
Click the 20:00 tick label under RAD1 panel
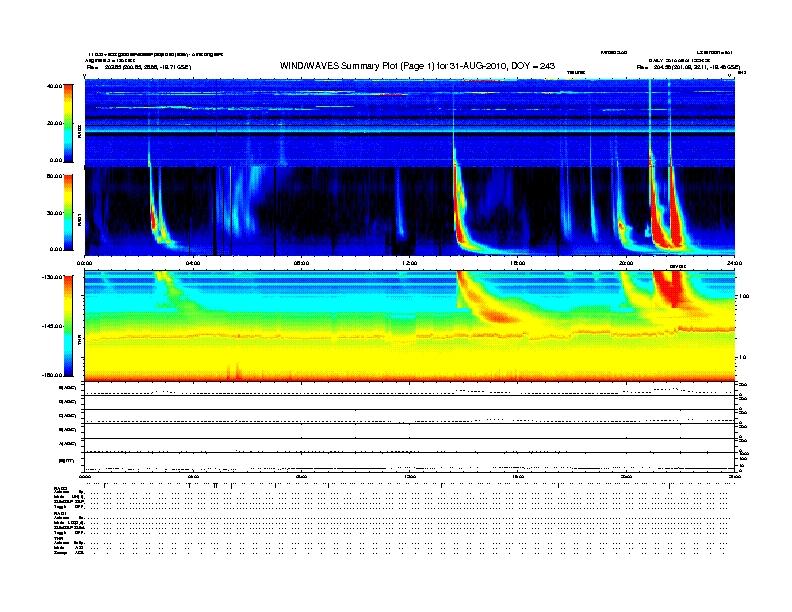[x=626, y=263]
